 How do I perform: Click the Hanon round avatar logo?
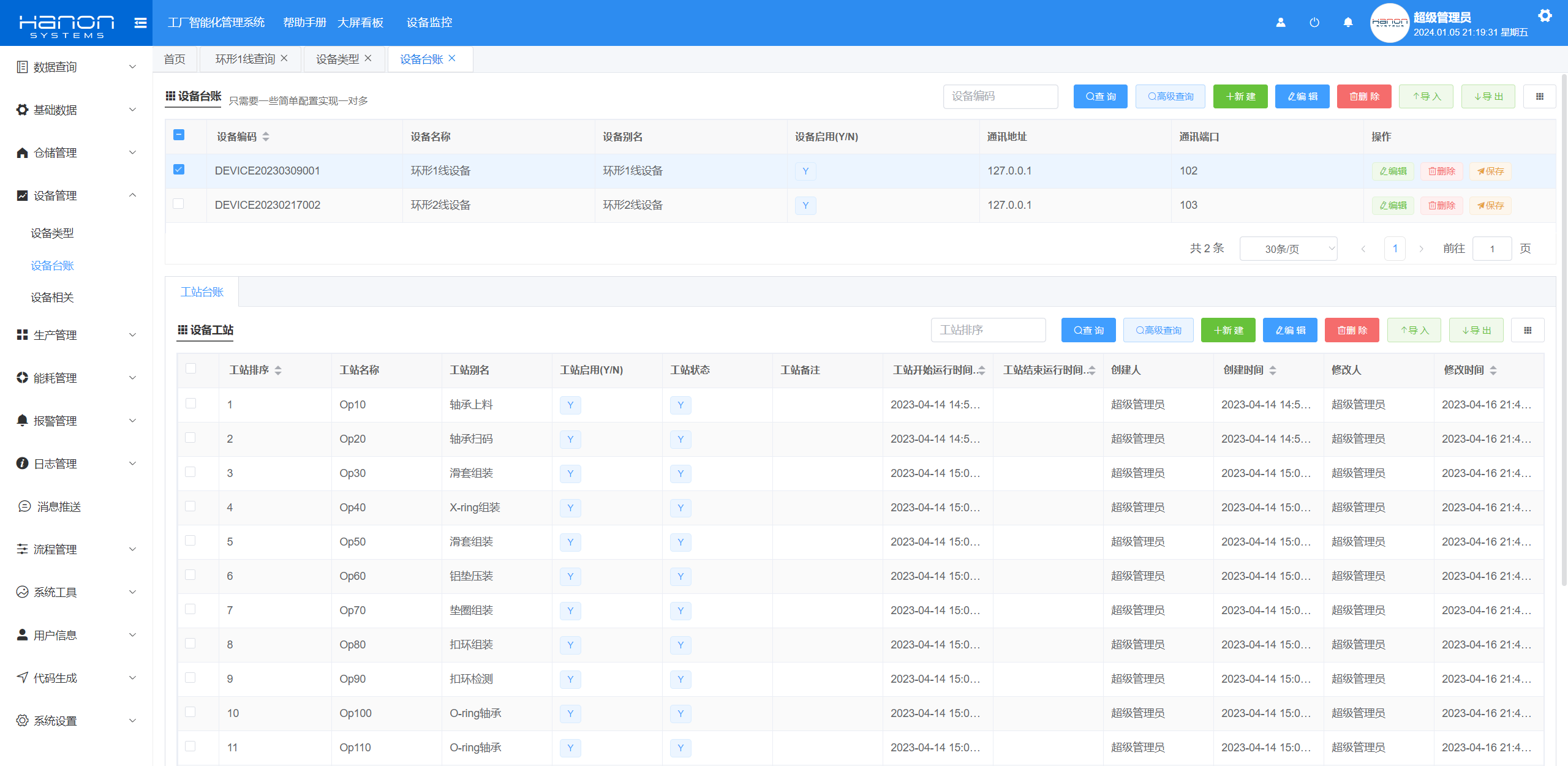click(x=1389, y=23)
